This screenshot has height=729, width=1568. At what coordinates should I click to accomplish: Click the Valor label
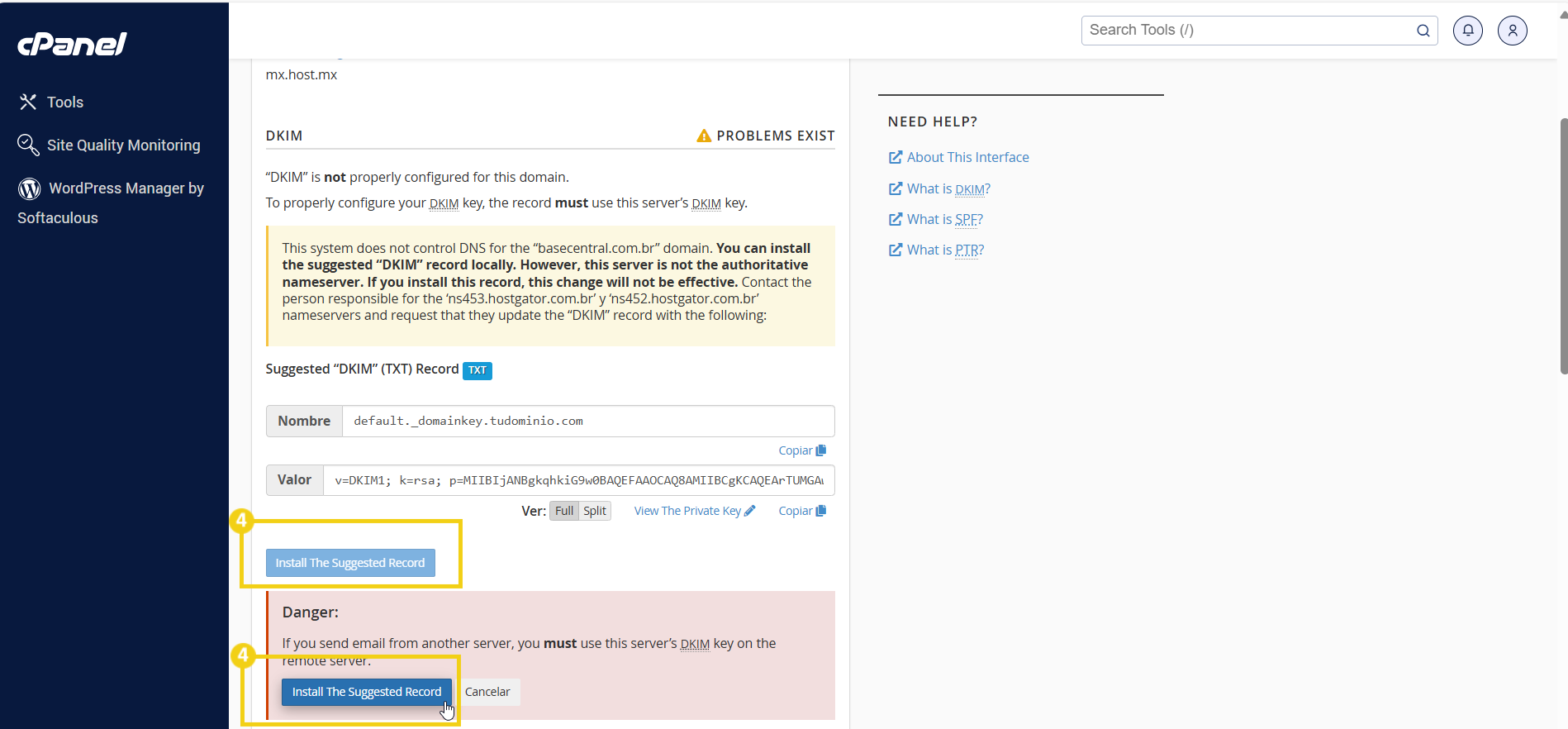[x=295, y=480]
